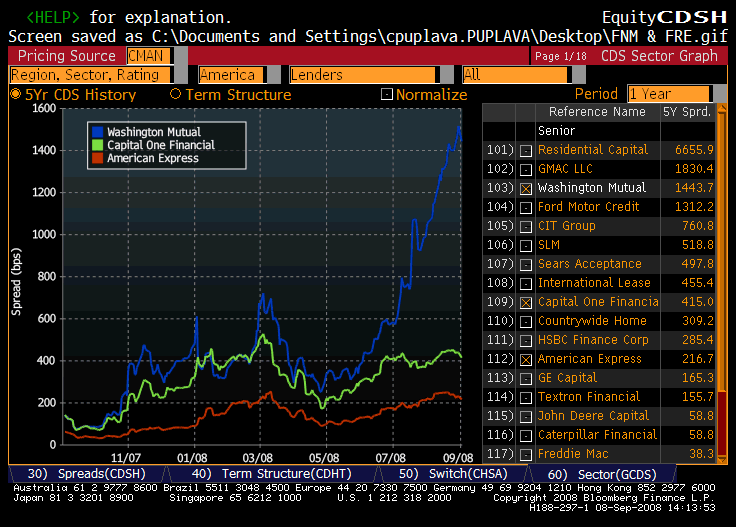Enable the Normalize checkbox
The width and height of the screenshot is (736, 527).
(387, 95)
